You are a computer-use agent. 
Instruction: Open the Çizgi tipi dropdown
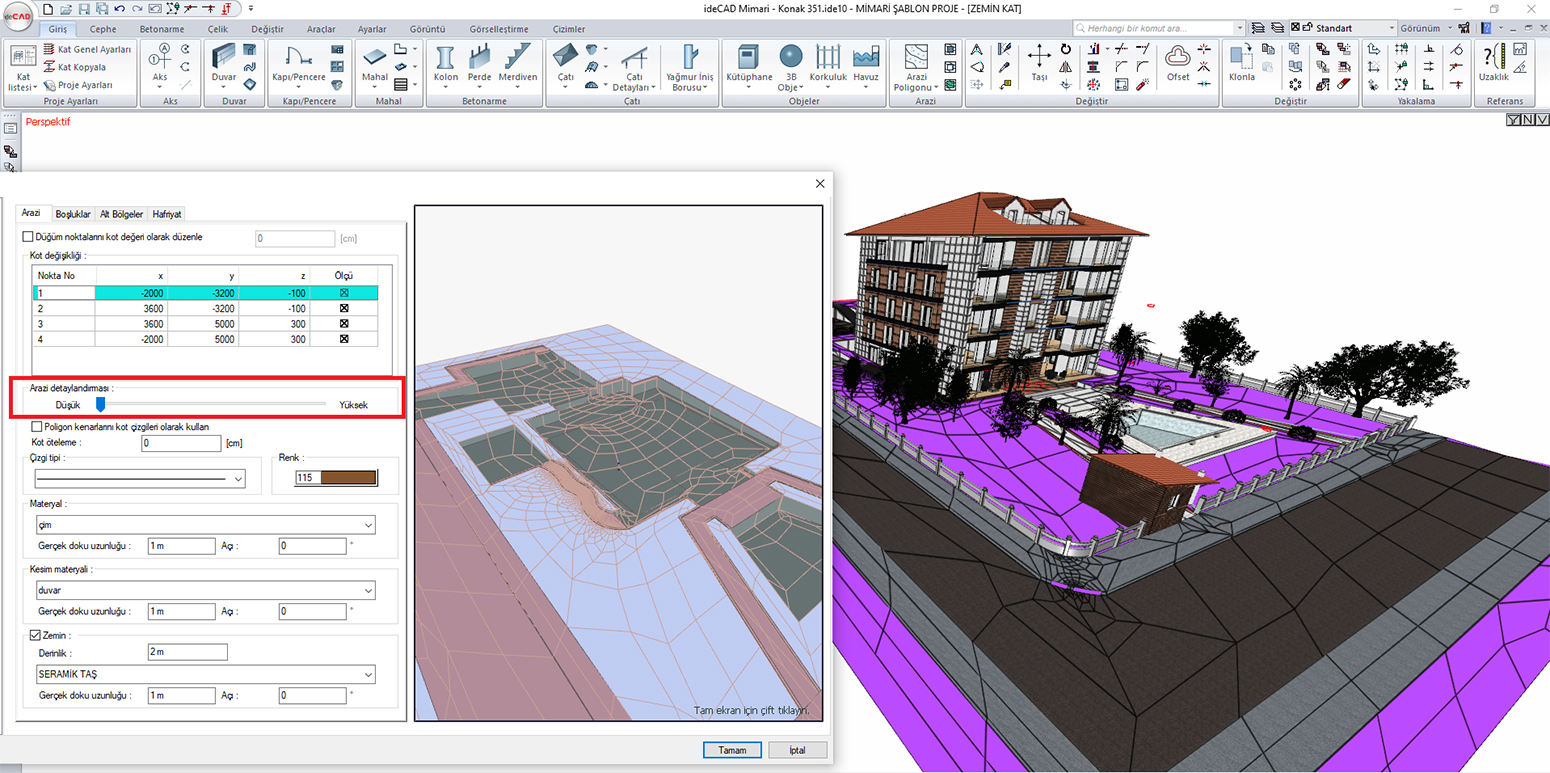pyautogui.click(x=238, y=479)
